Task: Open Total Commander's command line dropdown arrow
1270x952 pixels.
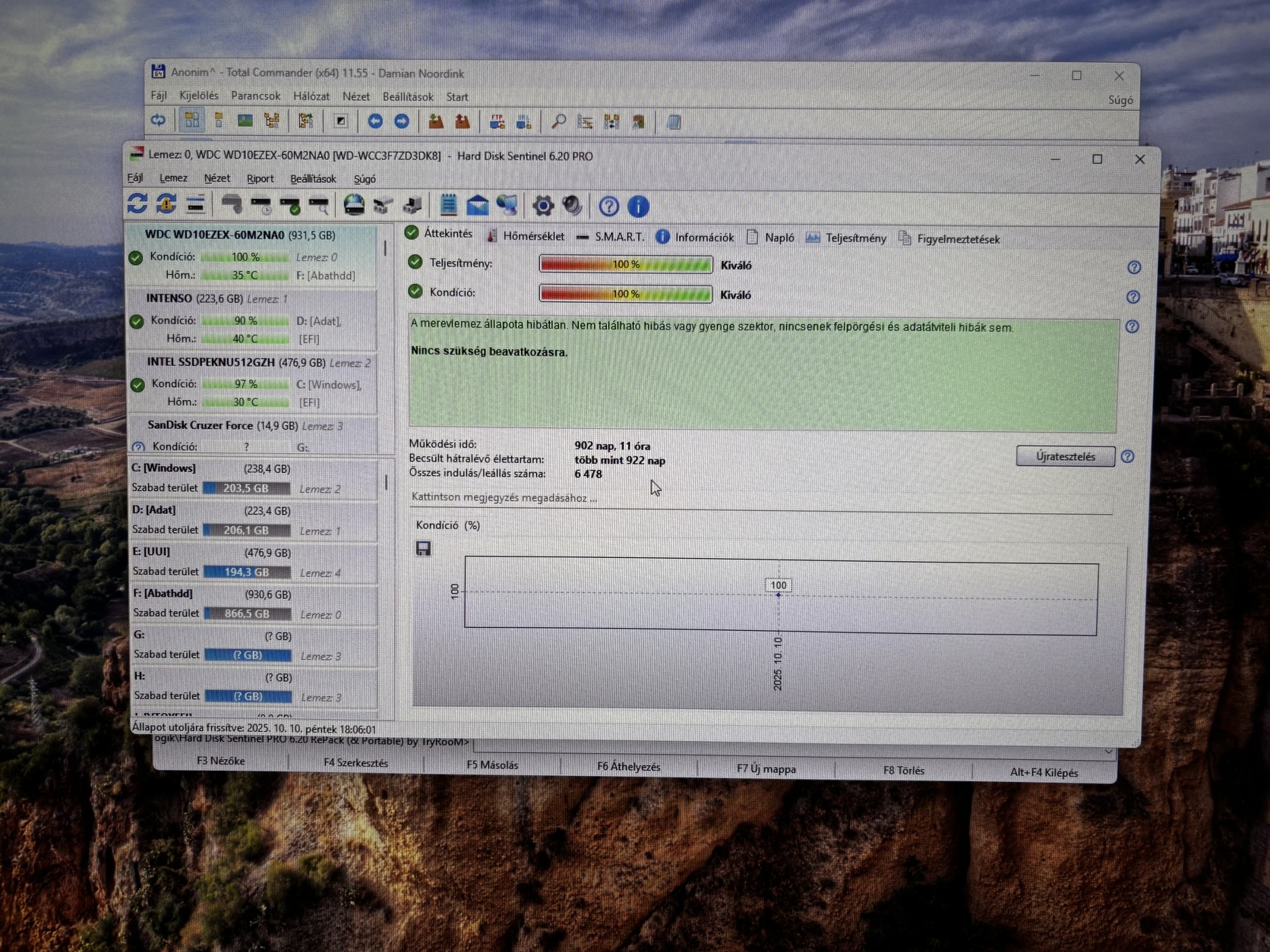Action: (x=1108, y=752)
